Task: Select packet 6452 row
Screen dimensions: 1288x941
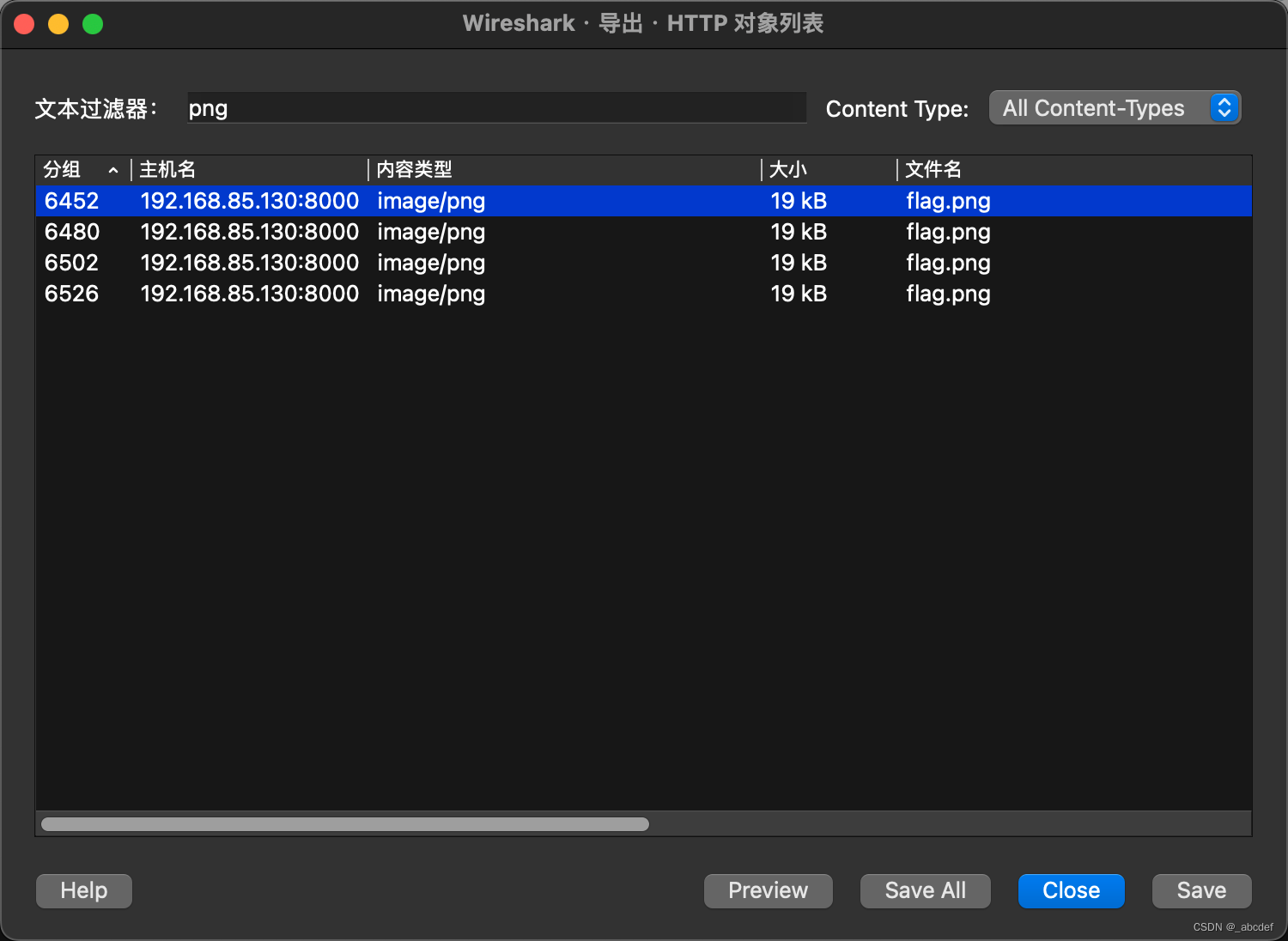Action: pos(643,201)
